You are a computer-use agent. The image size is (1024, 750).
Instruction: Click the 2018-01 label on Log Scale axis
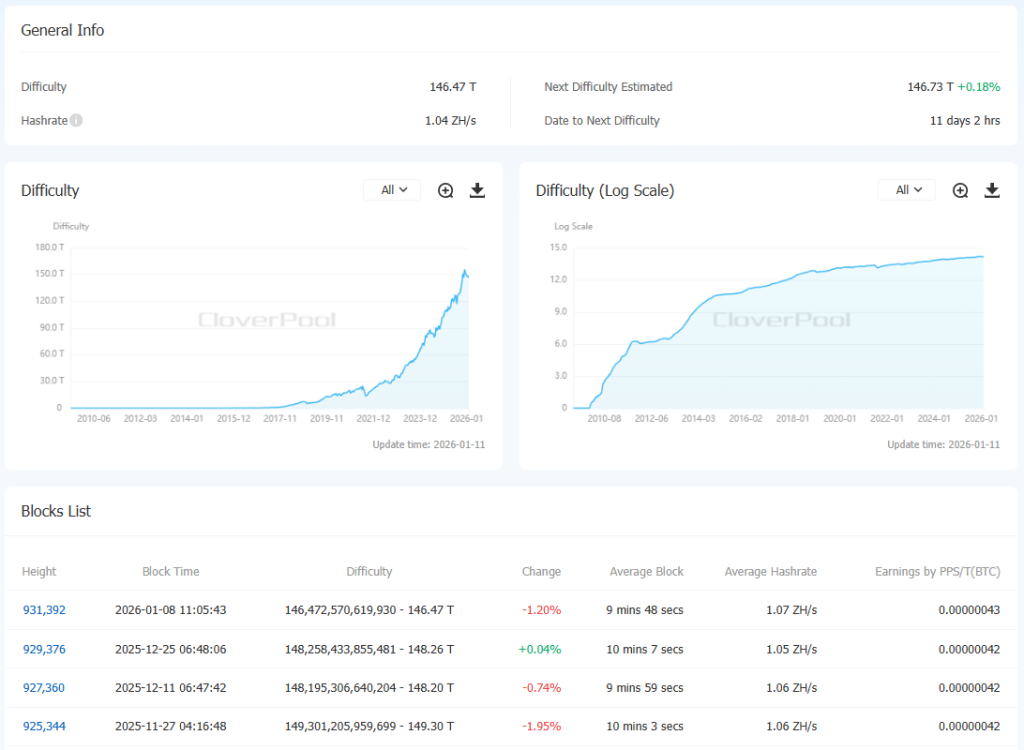pyautogui.click(x=792, y=419)
